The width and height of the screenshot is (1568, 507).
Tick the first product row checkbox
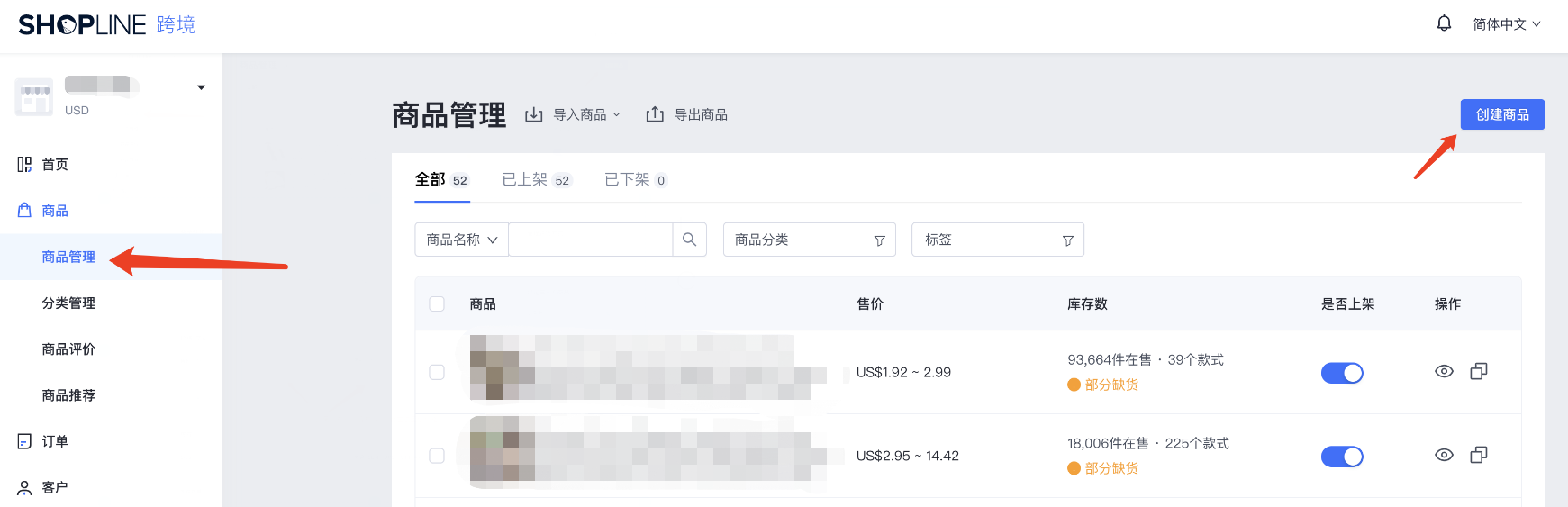pos(437,372)
